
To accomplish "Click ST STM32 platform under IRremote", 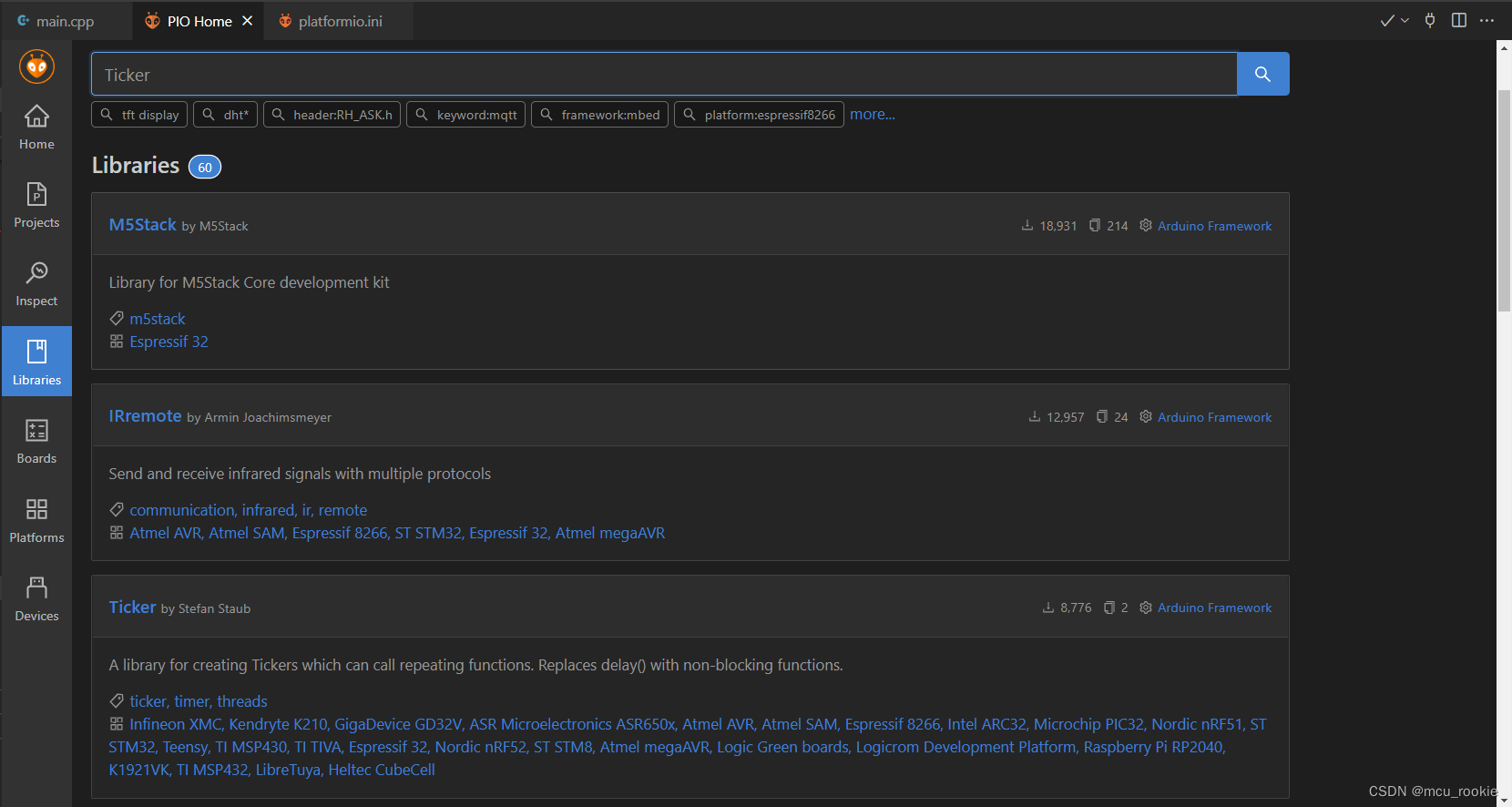I will pyautogui.click(x=428, y=533).
